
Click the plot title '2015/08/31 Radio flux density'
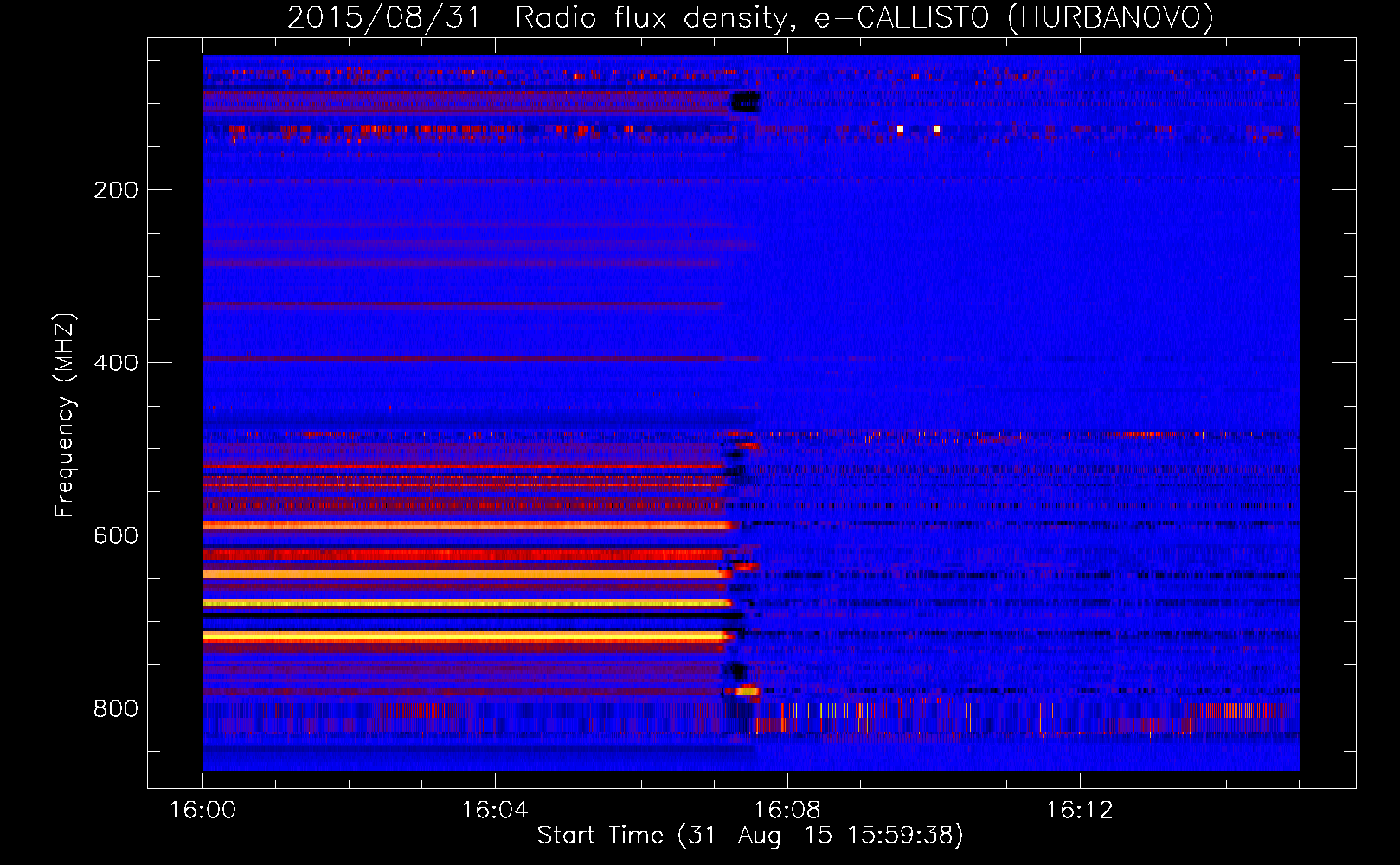[x=750, y=18]
